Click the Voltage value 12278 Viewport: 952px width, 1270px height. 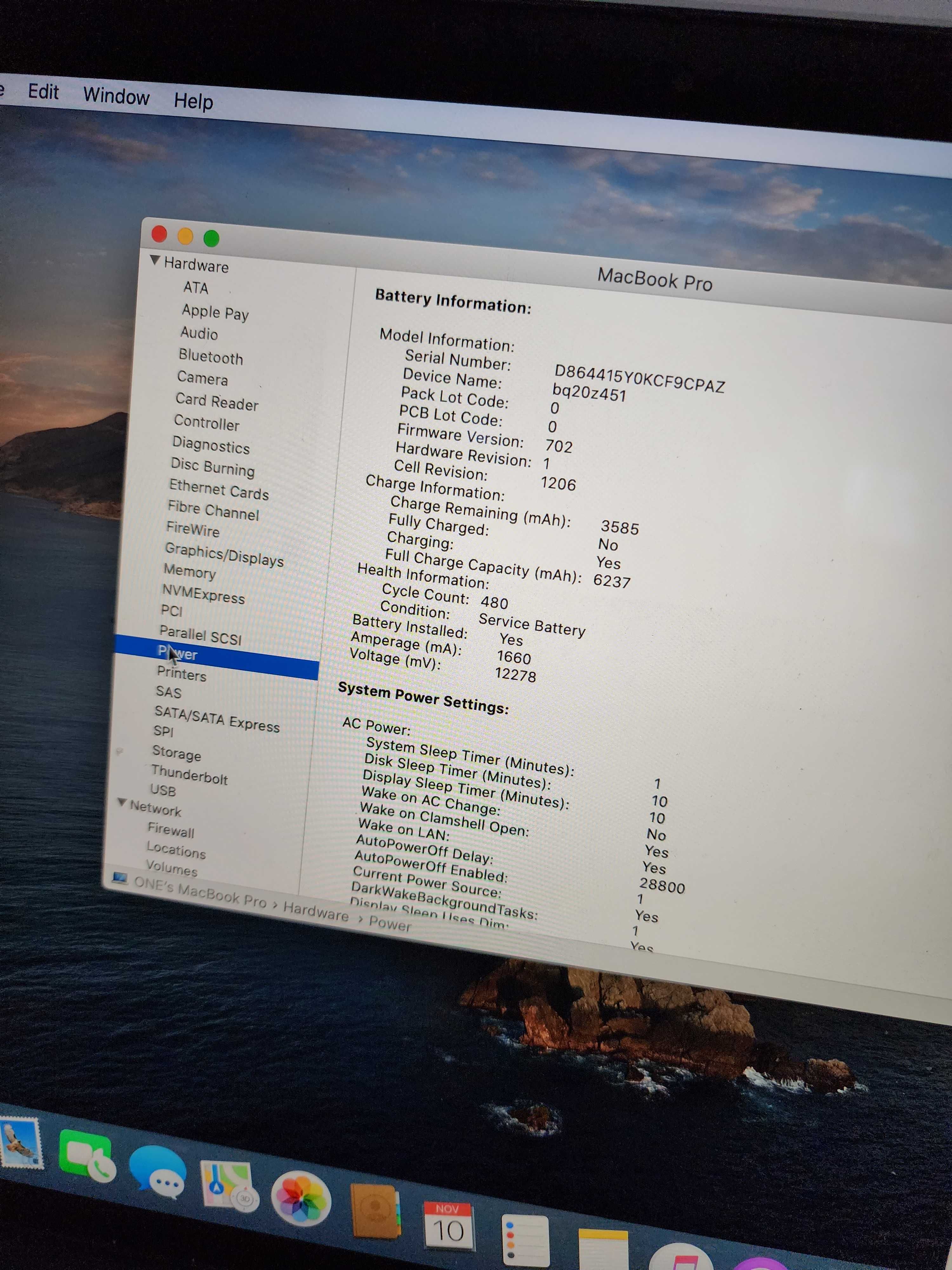coord(515,675)
